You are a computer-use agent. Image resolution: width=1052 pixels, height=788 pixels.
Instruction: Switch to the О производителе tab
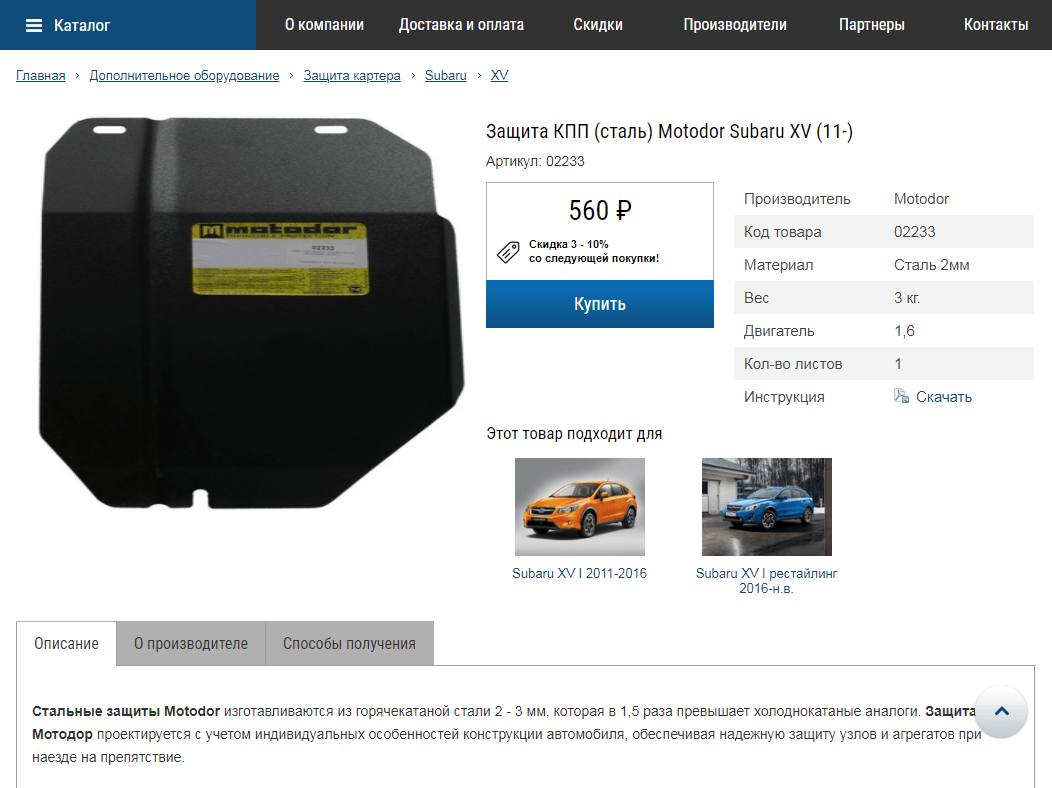coord(191,643)
